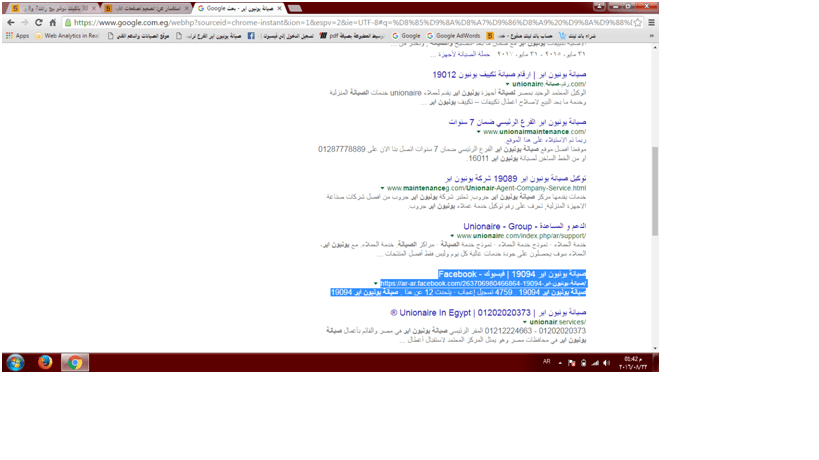This screenshot has height=460, width=819.
Task: Expand dropdown arrow beside unionaire.com/index.php URL
Action: (x=452, y=236)
